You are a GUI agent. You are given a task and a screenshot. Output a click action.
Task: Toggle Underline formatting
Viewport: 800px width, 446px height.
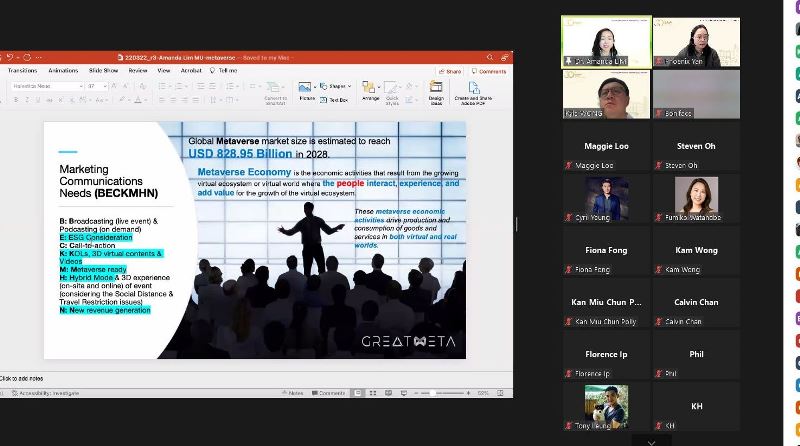pos(38,100)
